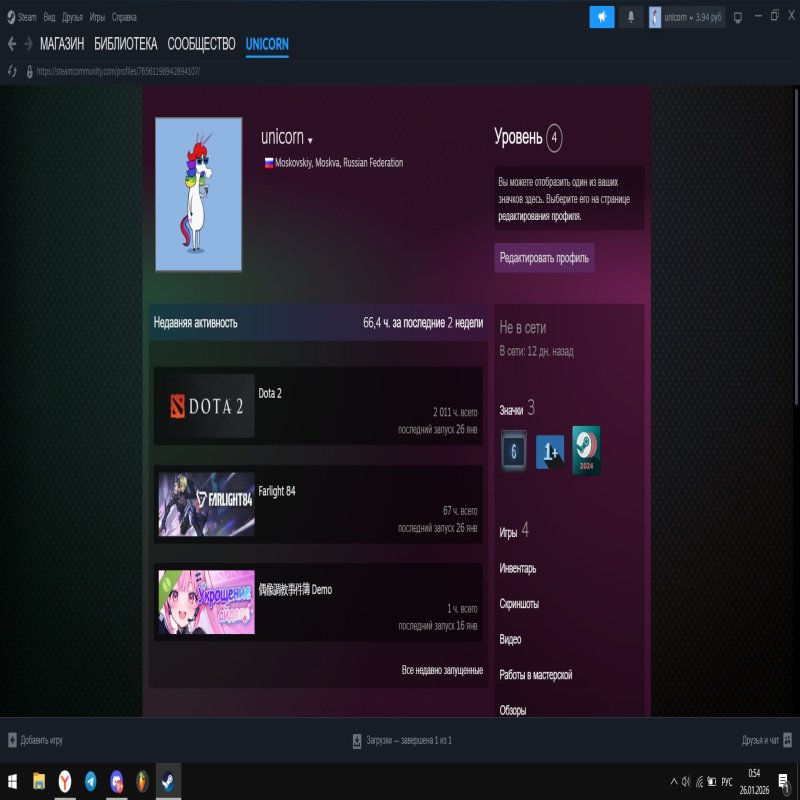Open the Все недавно запущенные link

point(442,670)
